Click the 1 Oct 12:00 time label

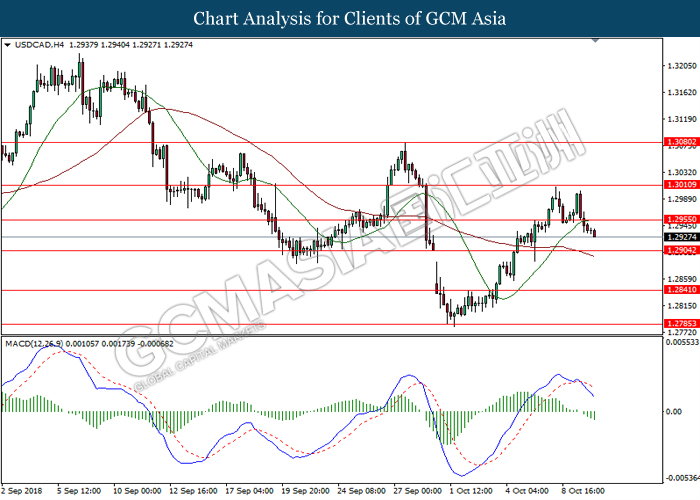471,491
